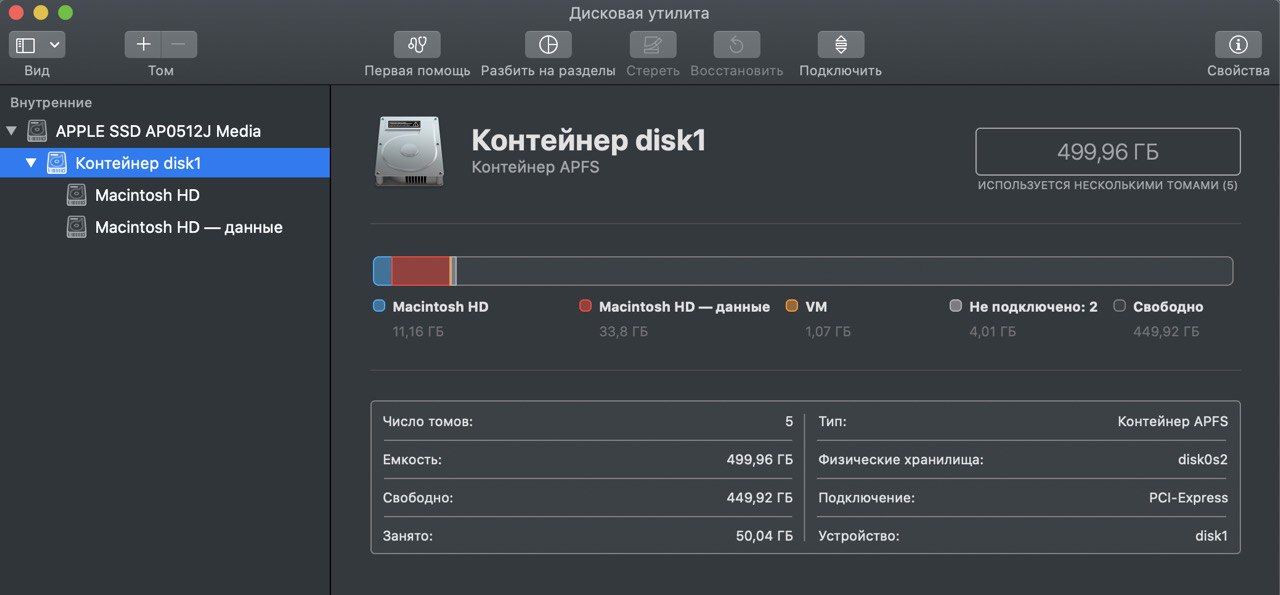Run First Aid stethoscope tool

417,45
